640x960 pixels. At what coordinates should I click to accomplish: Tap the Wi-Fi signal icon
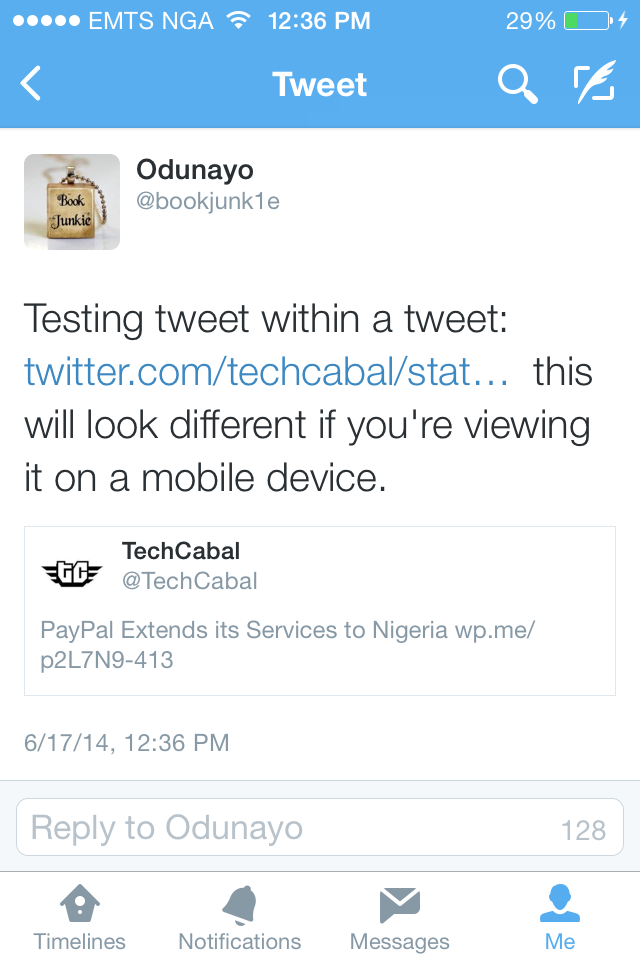[x=238, y=20]
